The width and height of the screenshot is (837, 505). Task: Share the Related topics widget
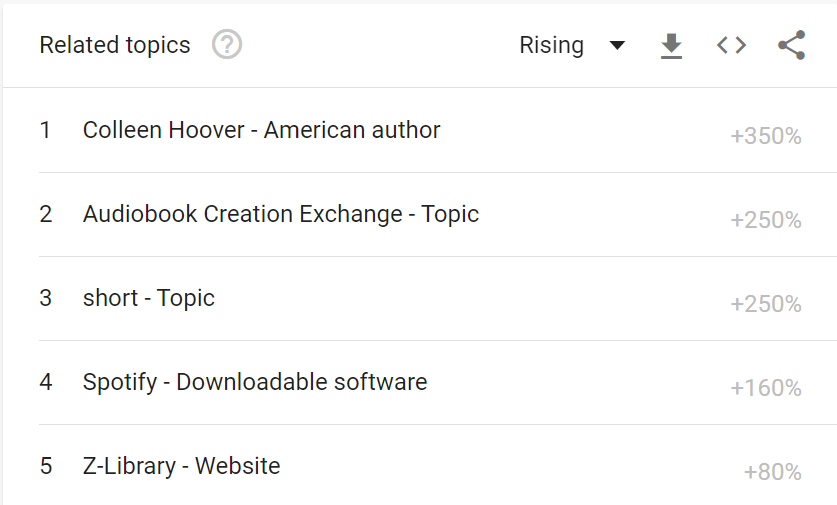pos(792,45)
